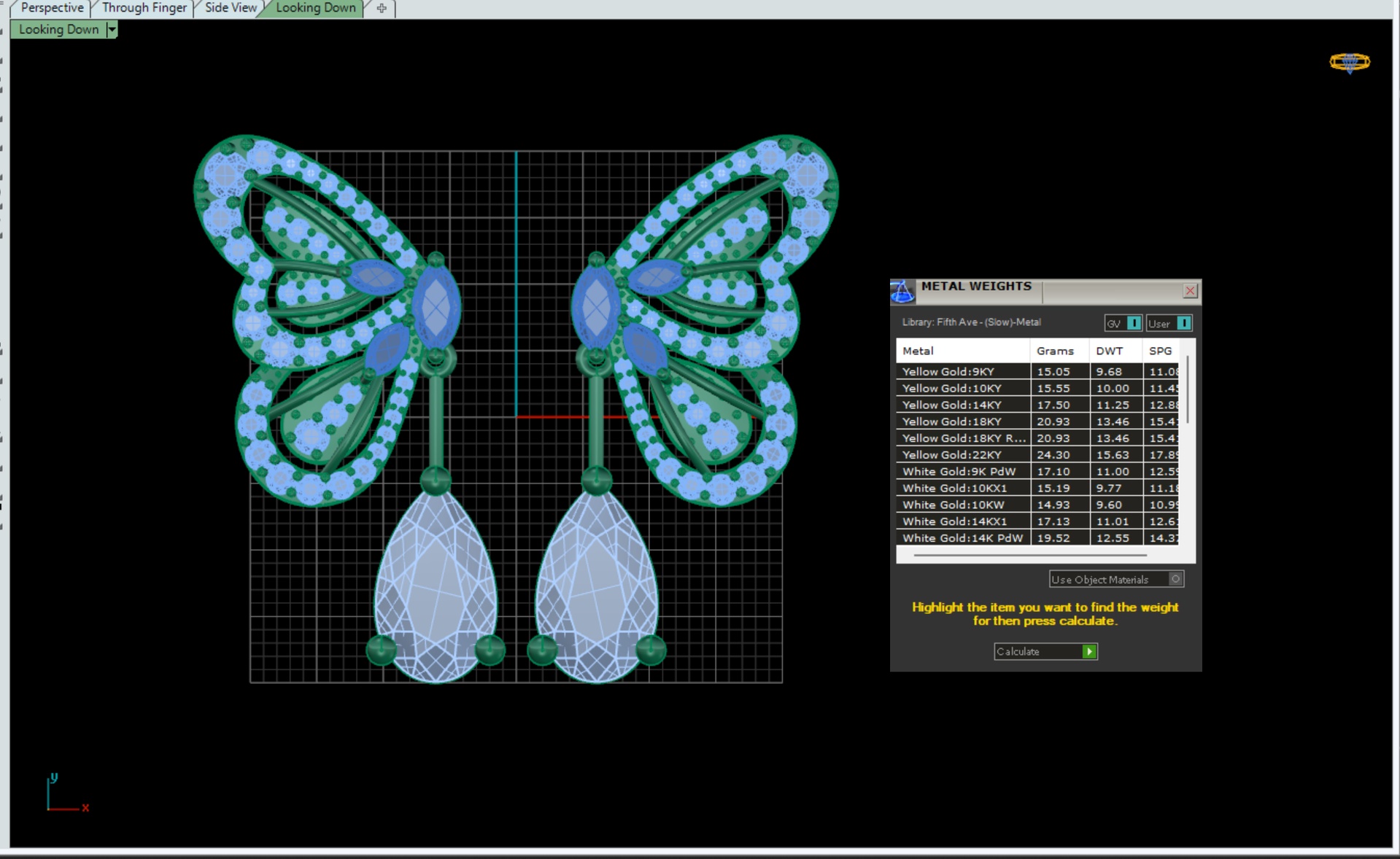Select the left butterfly body marquise stone
Screen dimensions: 1400x859
coord(436,306)
